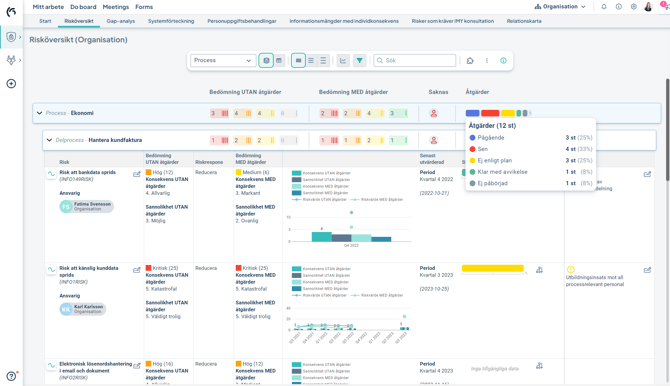Open edit icon beside Utbildningsinsats action text
This screenshot has width=670, height=386.
coord(647,270)
